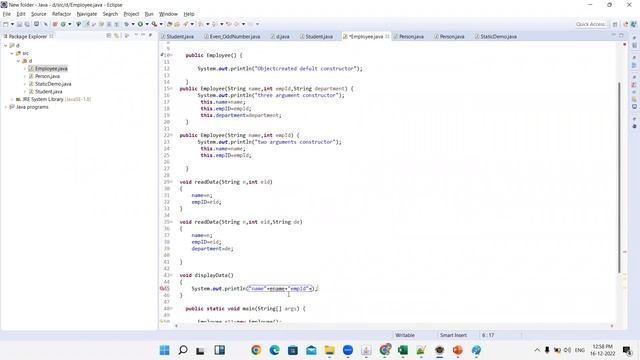The height and width of the screenshot is (360, 640).
Task: Click the Run Last Tool icon with toolbox
Action: tap(154, 24)
